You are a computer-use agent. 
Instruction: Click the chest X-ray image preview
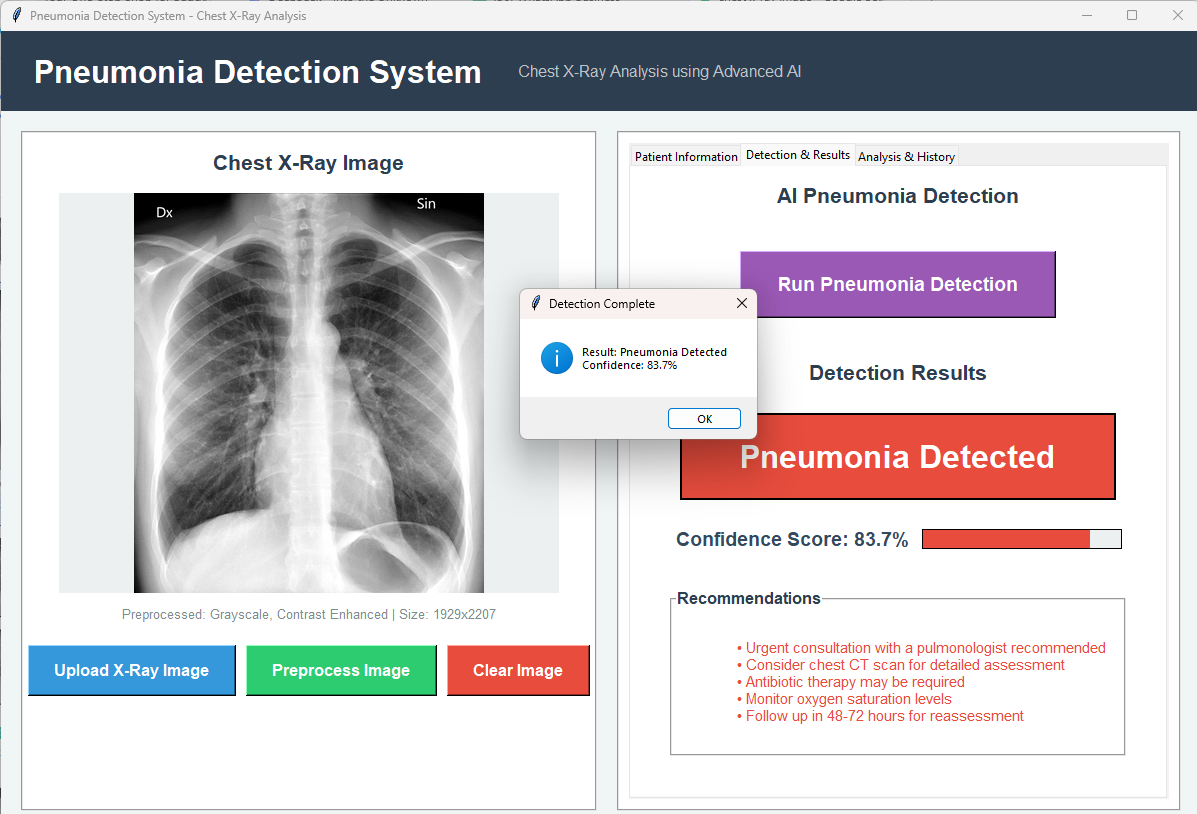[x=309, y=393]
